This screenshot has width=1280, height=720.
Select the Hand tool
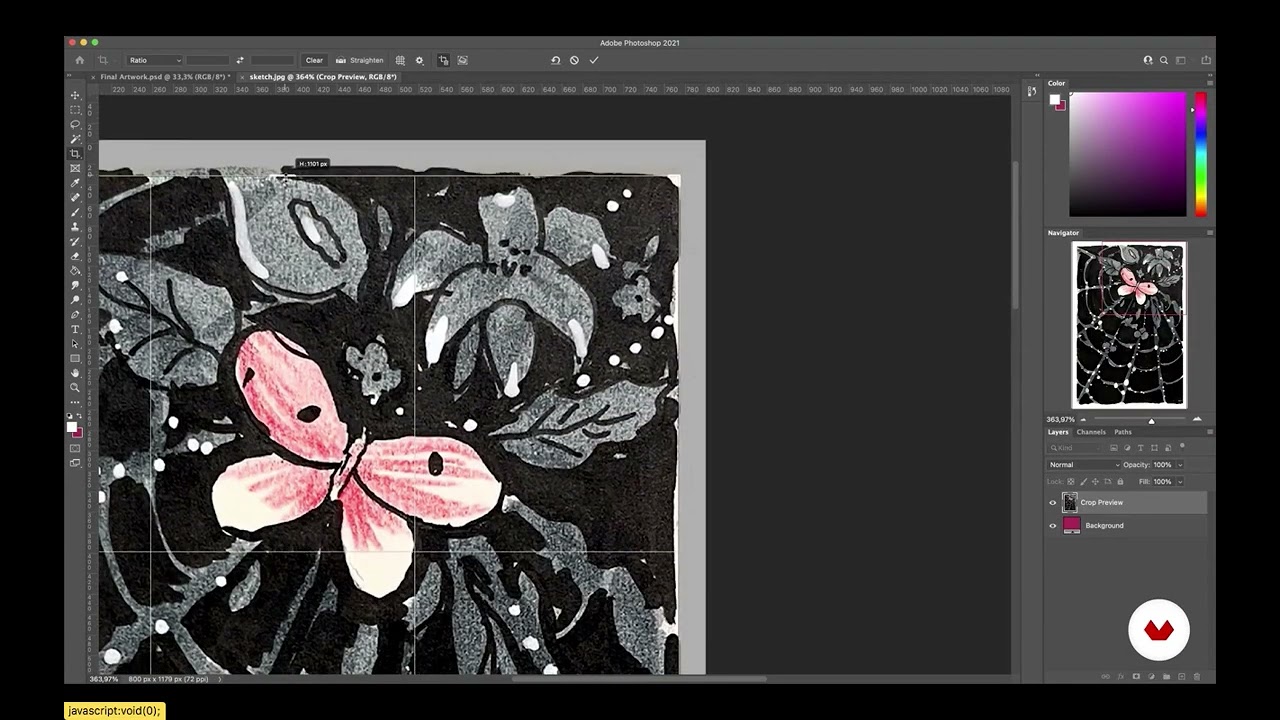pos(75,373)
